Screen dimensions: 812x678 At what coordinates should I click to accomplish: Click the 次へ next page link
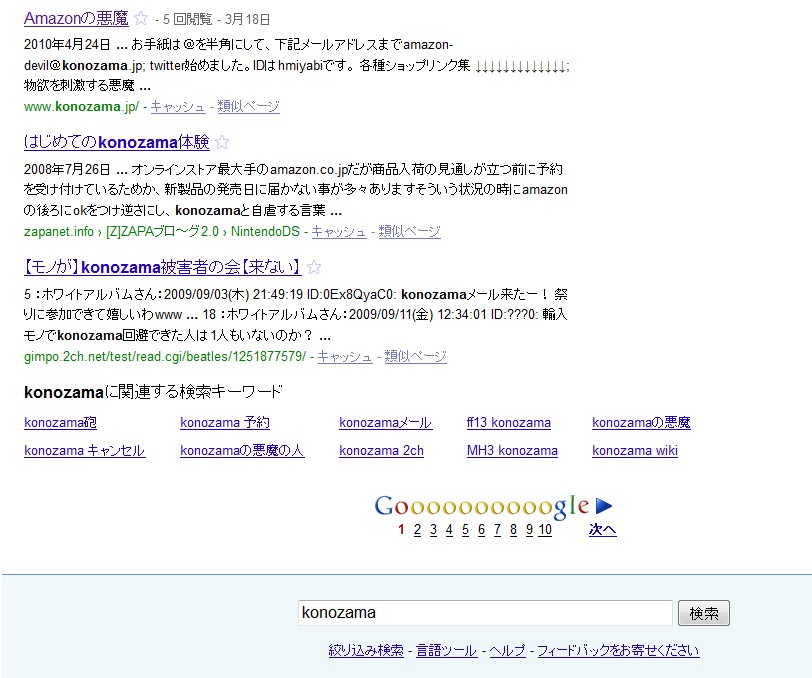tap(602, 530)
